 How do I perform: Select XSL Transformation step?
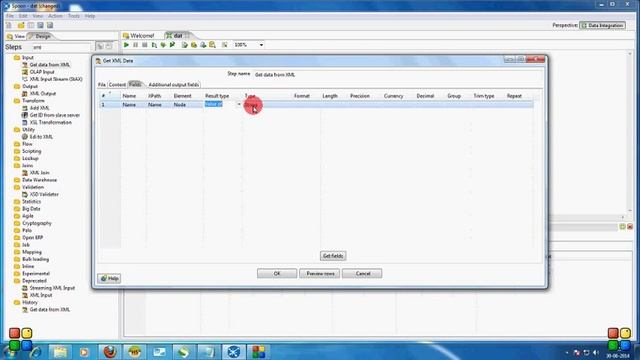click(x=50, y=122)
